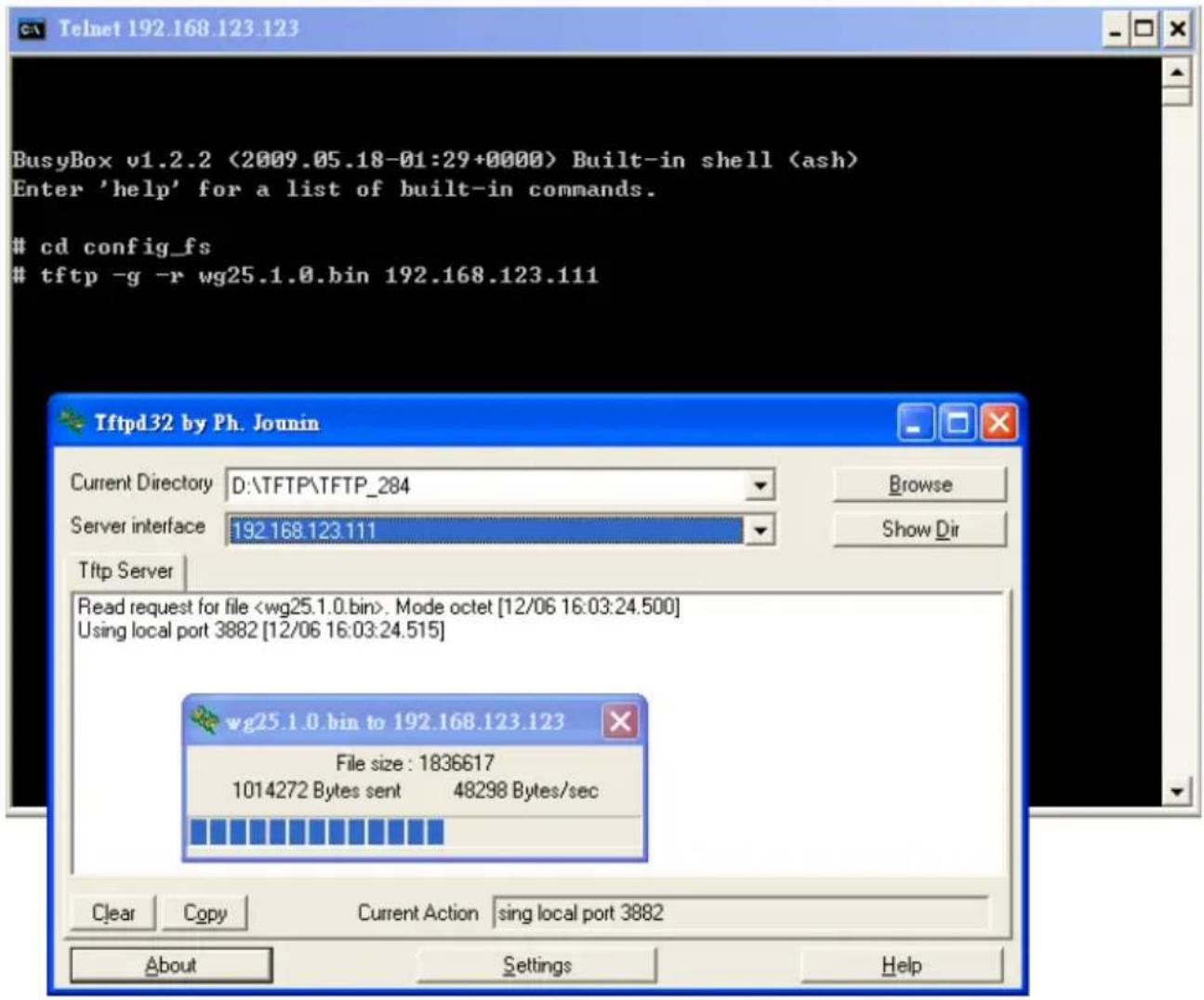Screen dimensions: 1204x1000
Task: Open Tftpd32 Settings
Action: (536, 965)
